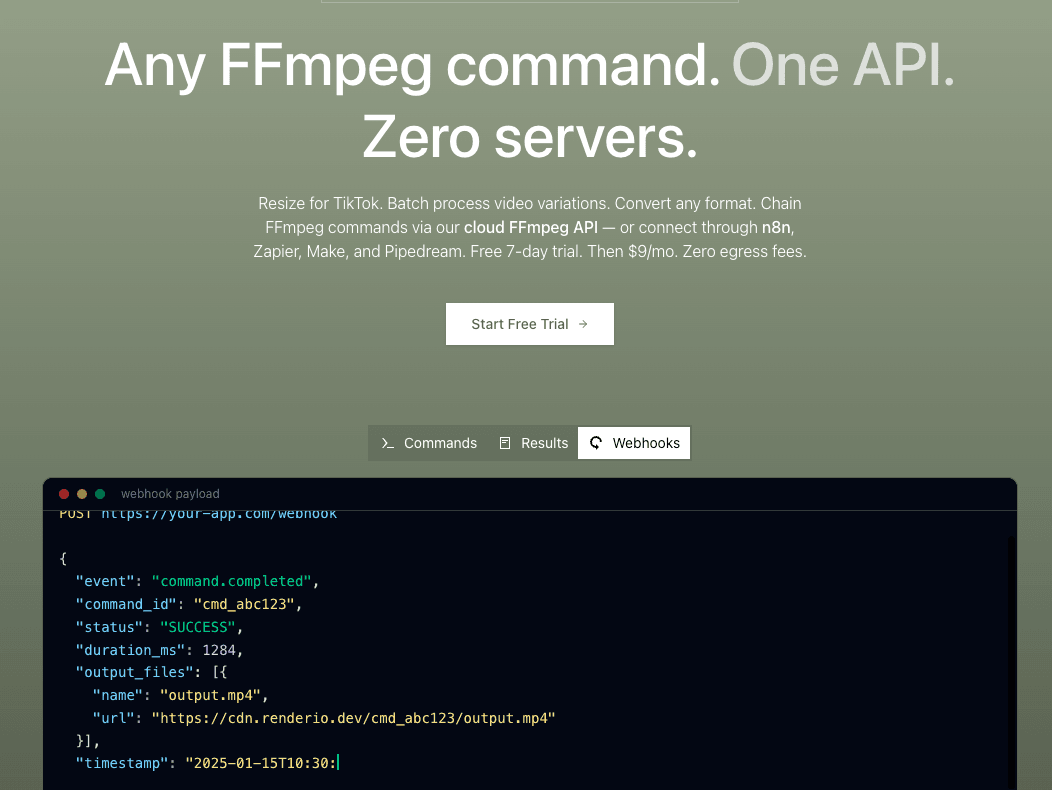The height and width of the screenshot is (790, 1052).
Task: Switch to the Commands tab
Action: [x=429, y=443]
